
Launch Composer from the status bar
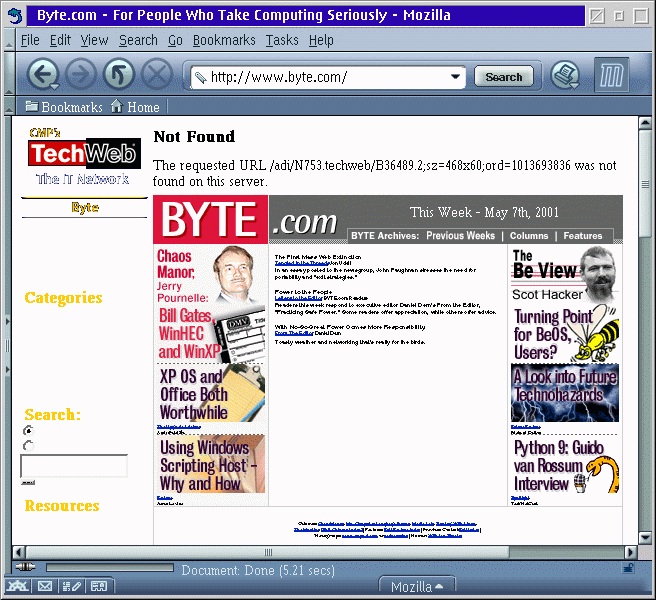click(x=71, y=586)
